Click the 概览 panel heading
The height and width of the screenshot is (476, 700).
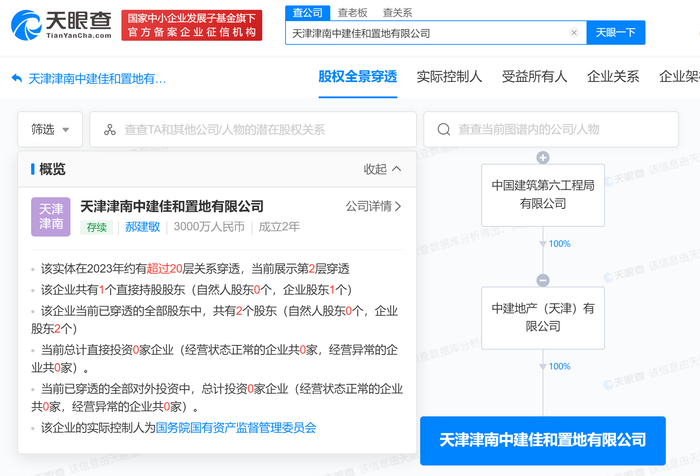[52, 169]
